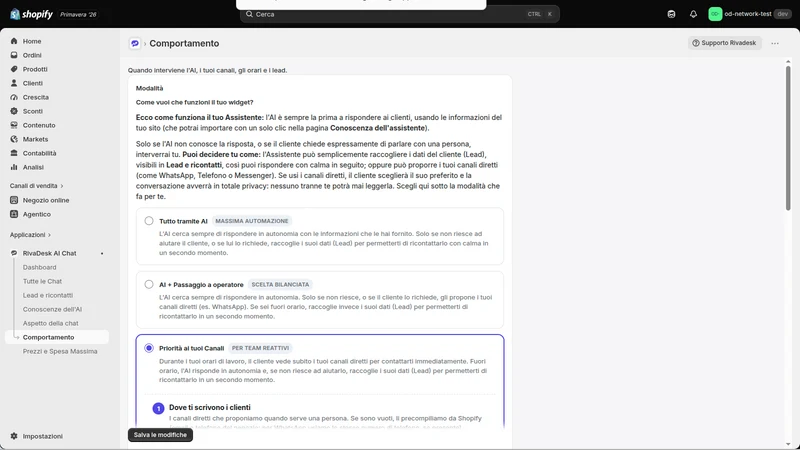The image size is (800, 450).
Task: Open the Ordini icon in sidebar
Action: tap(14, 55)
